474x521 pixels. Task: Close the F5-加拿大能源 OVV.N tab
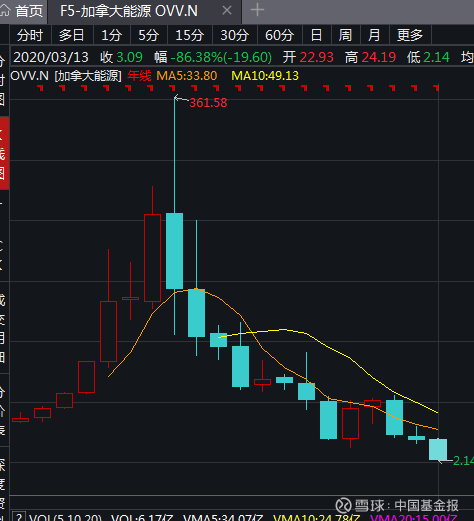coord(227,11)
